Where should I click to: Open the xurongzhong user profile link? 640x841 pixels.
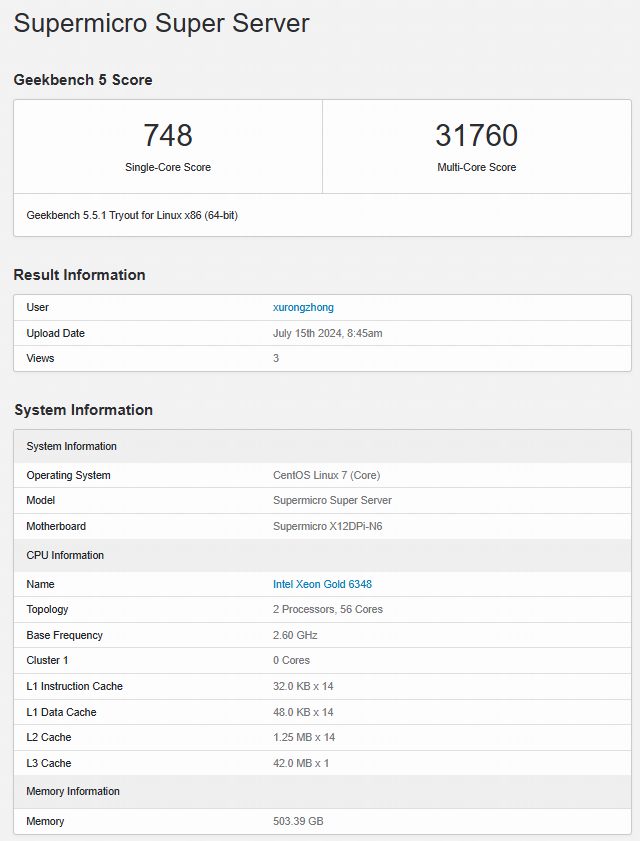click(x=303, y=307)
